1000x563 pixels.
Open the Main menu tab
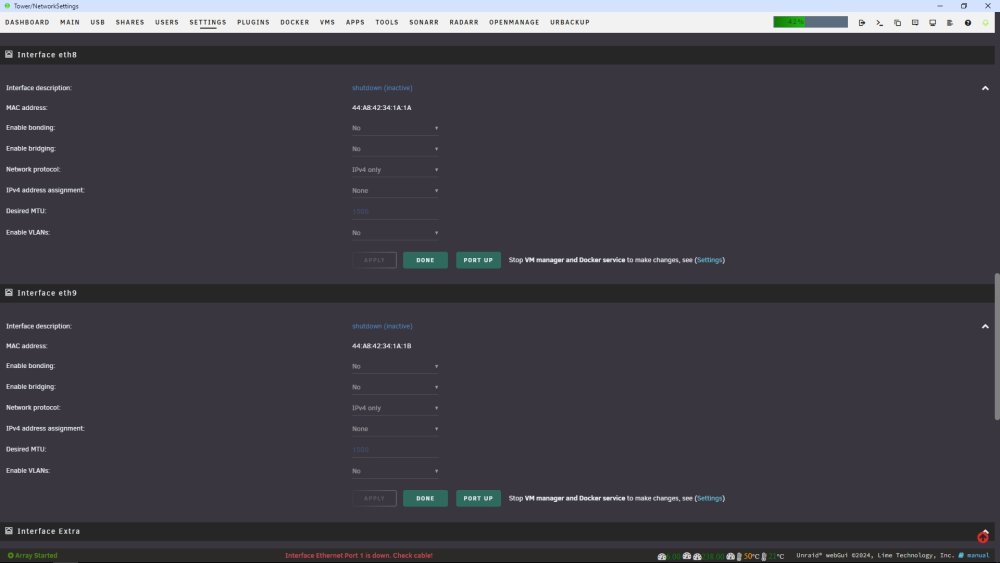click(x=70, y=22)
